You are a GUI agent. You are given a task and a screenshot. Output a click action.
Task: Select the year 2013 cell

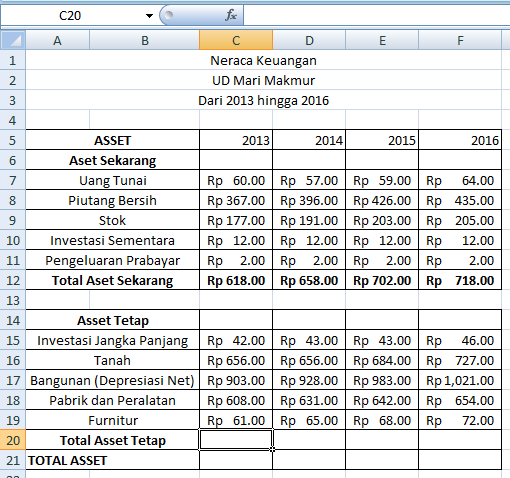click(236, 140)
